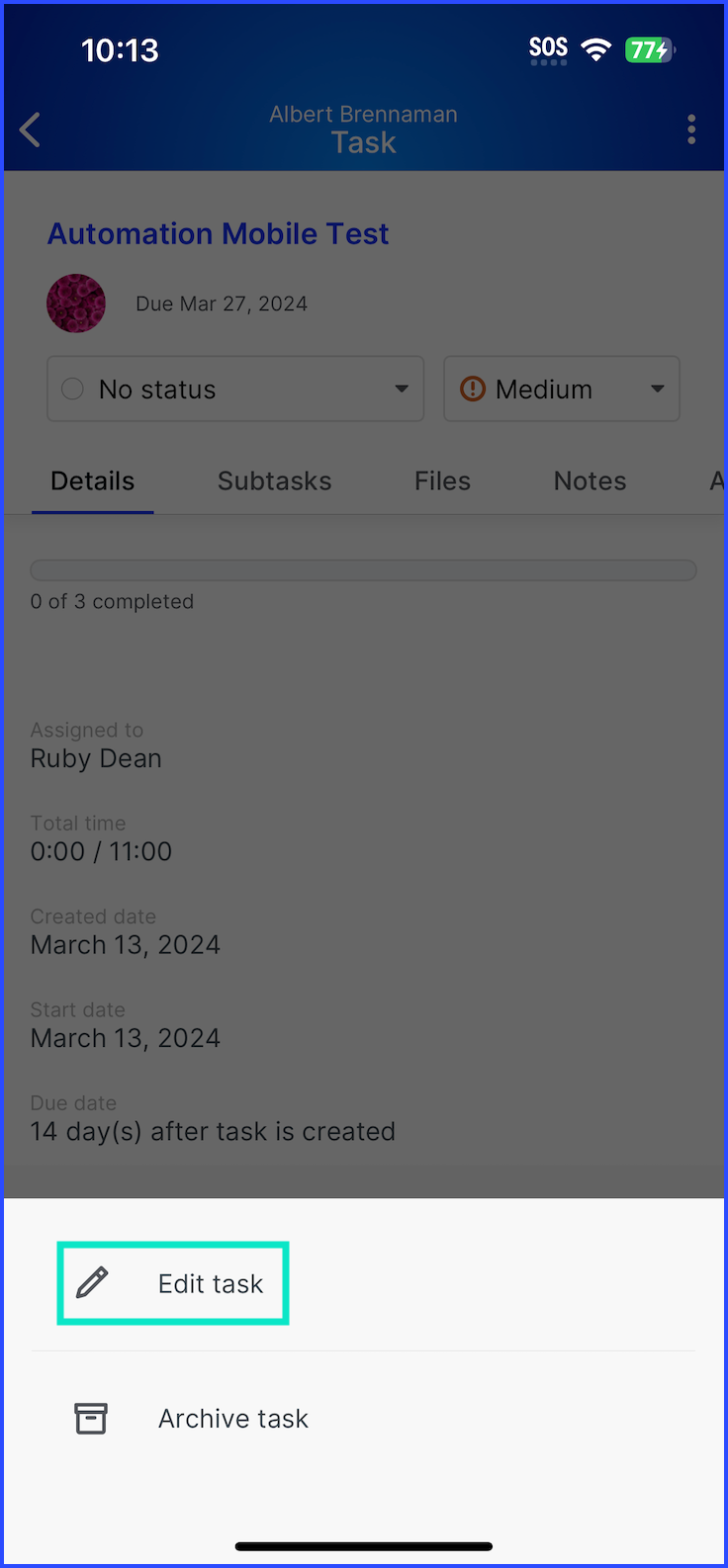The image size is (728, 1568).
Task: Expand the Medium priority dropdown arrow
Action: tap(658, 389)
